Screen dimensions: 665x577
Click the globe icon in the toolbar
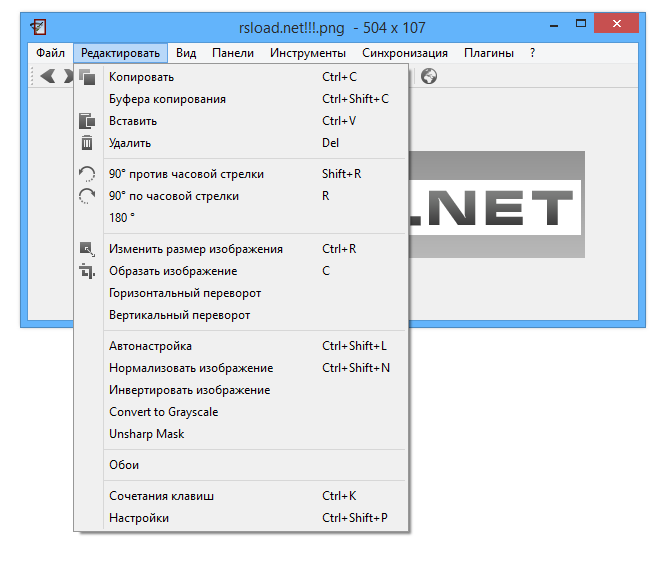coord(429,76)
